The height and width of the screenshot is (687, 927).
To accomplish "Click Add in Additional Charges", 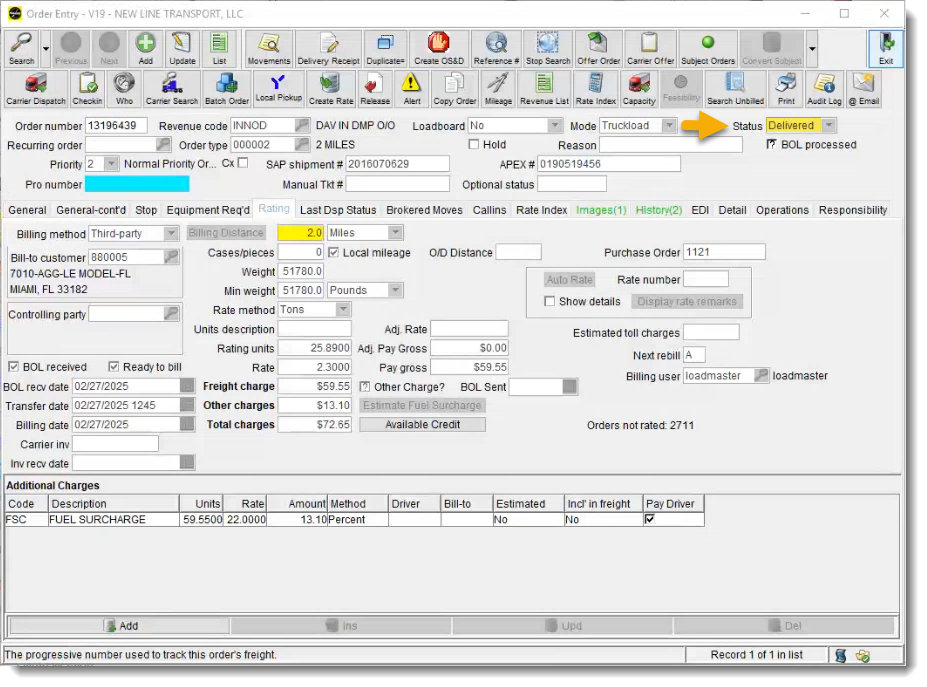I will pyautogui.click(x=119, y=626).
